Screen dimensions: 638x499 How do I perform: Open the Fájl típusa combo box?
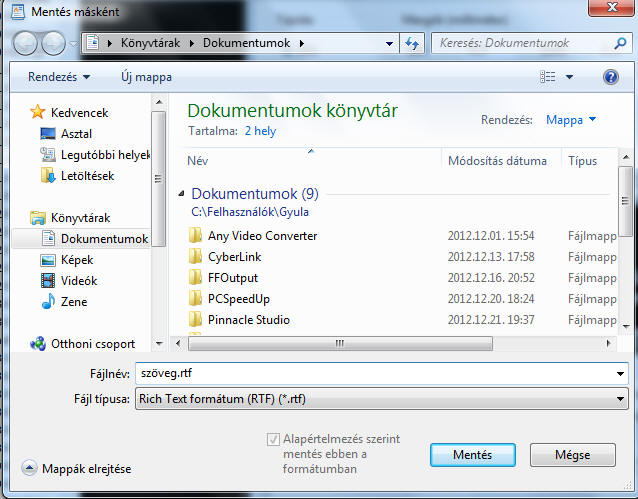click(x=381, y=398)
